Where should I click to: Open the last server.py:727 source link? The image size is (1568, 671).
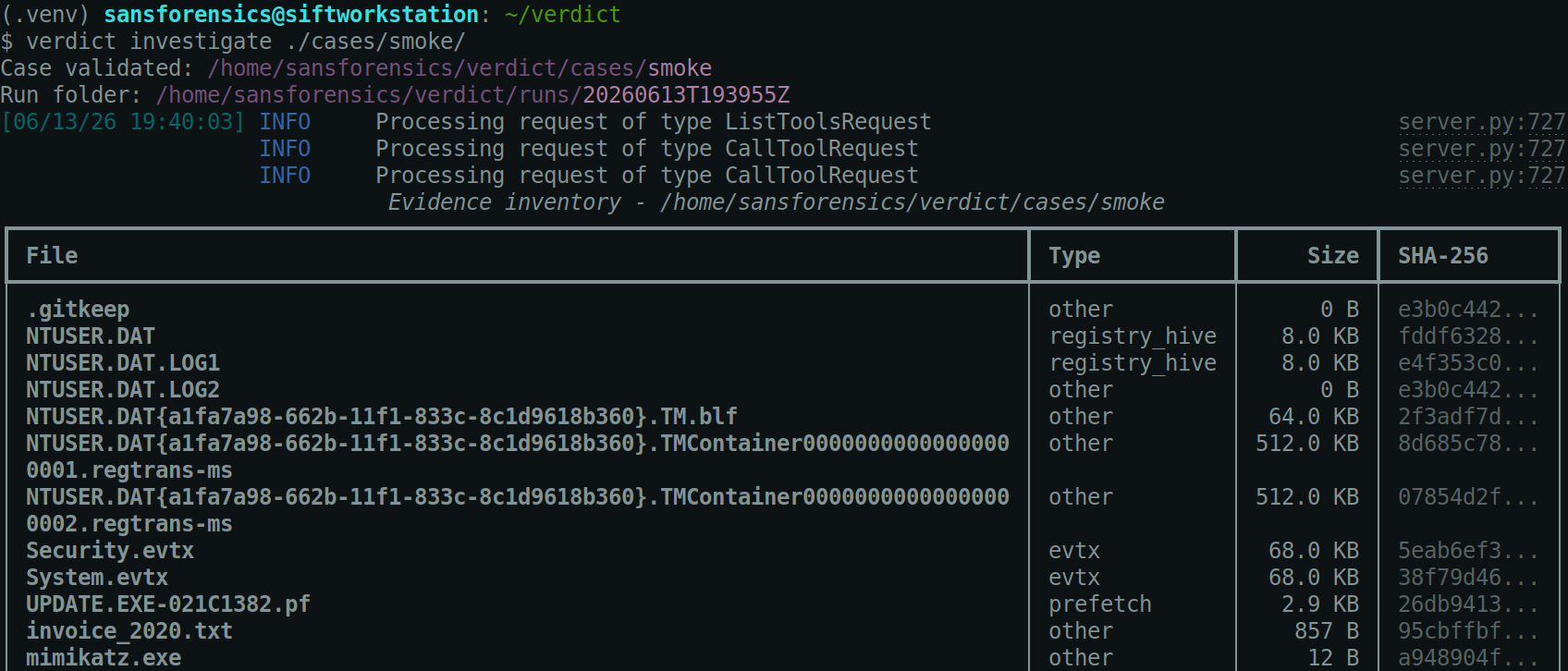[1482, 176]
